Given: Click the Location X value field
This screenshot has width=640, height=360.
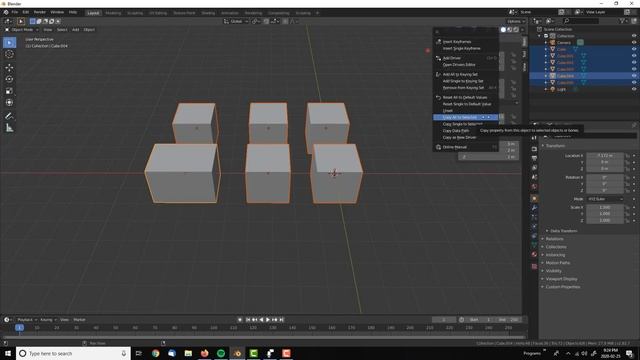Looking at the screenshot, I should [x=605, y=156].
